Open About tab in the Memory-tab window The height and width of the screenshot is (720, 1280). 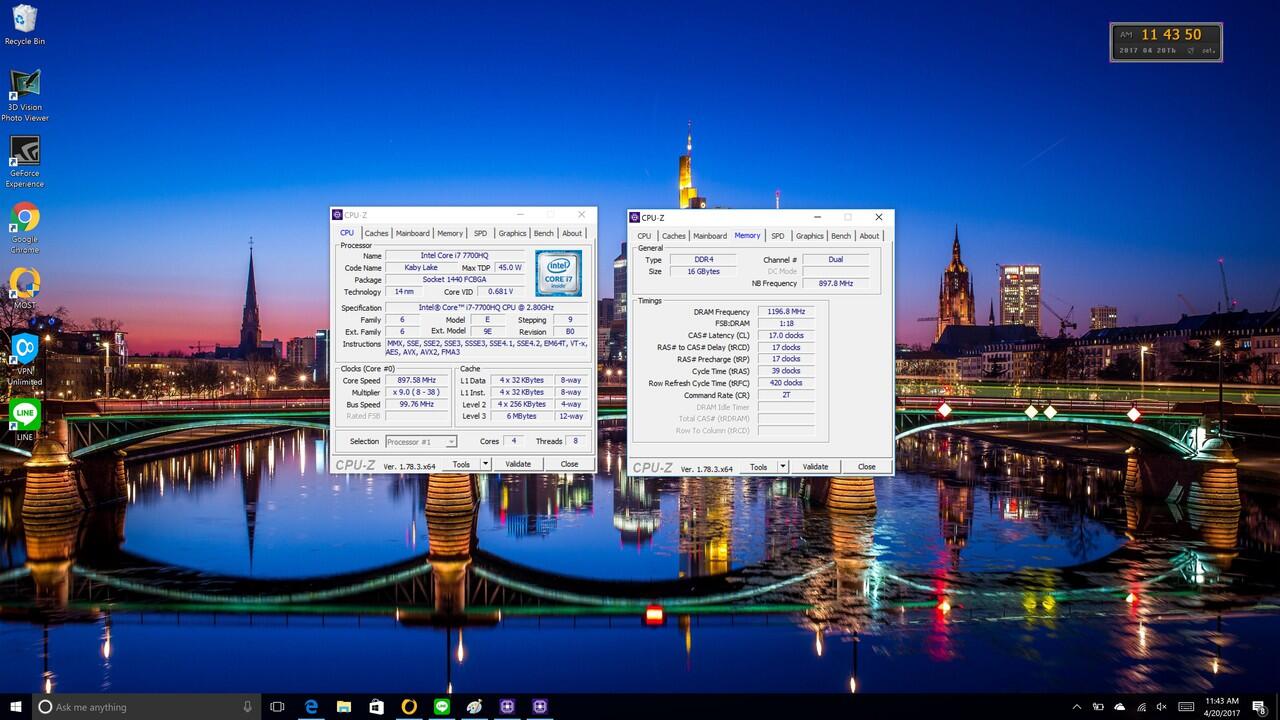tap(870, 236)
